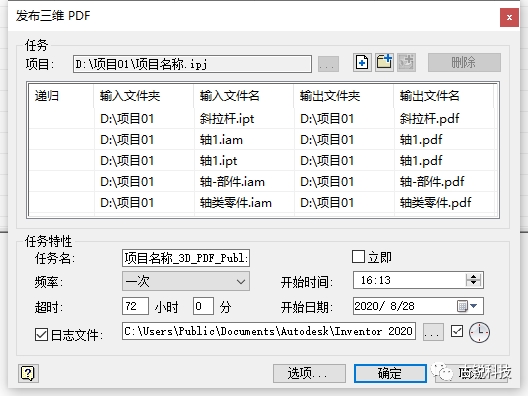Image resolution: width=528 pixels, height=396 pixels.
Task: Uncheck the 日志文件 log file checkbox
Action: click(x=41, y=335)
